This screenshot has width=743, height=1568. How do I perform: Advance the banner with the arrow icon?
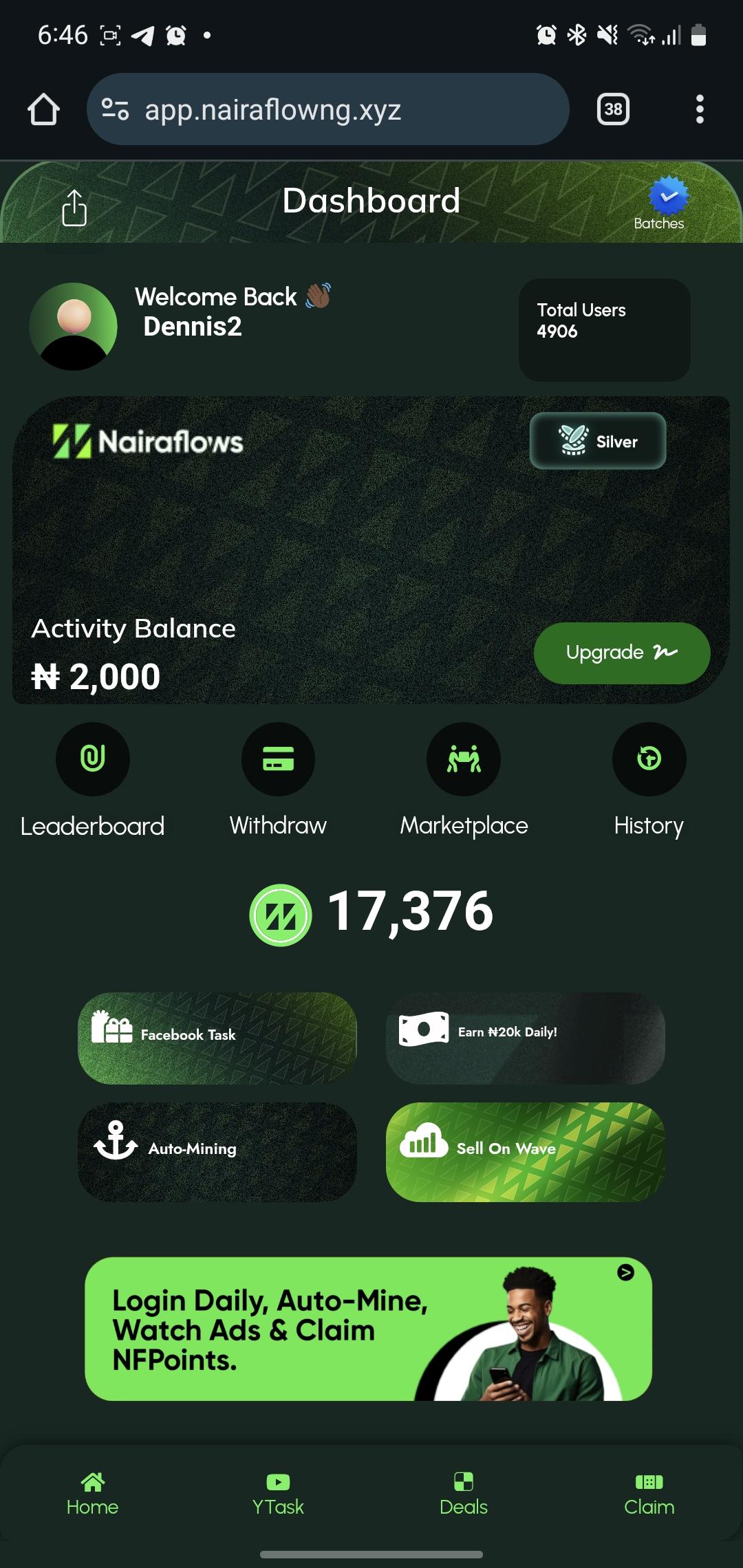[x=625, y=1272]
